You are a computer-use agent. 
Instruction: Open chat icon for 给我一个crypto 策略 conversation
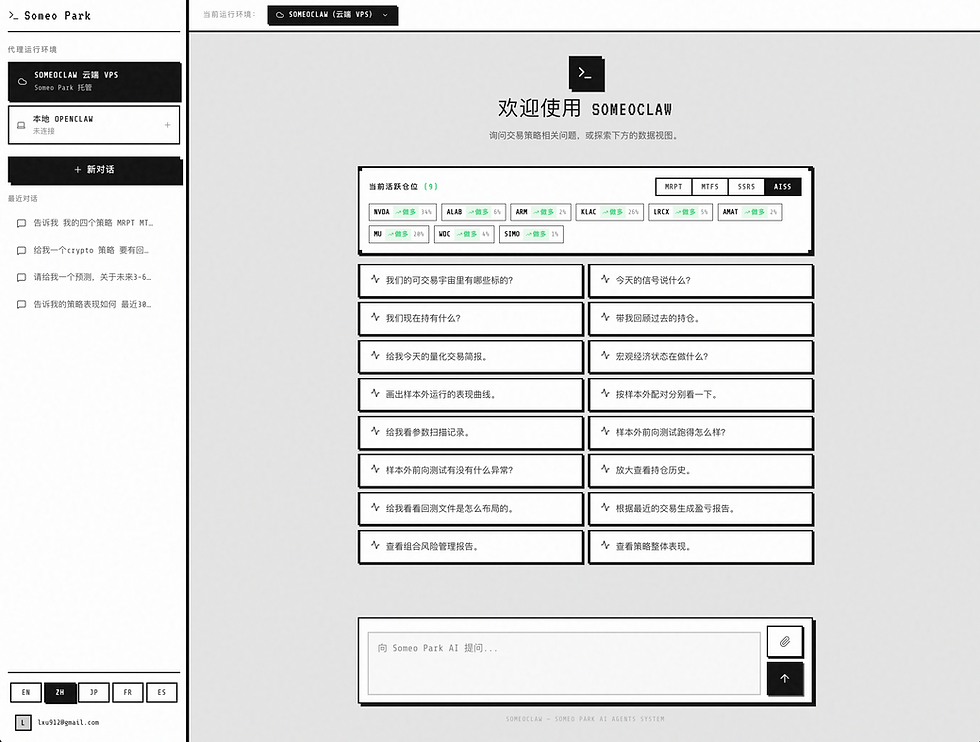[x=21, y=251]
